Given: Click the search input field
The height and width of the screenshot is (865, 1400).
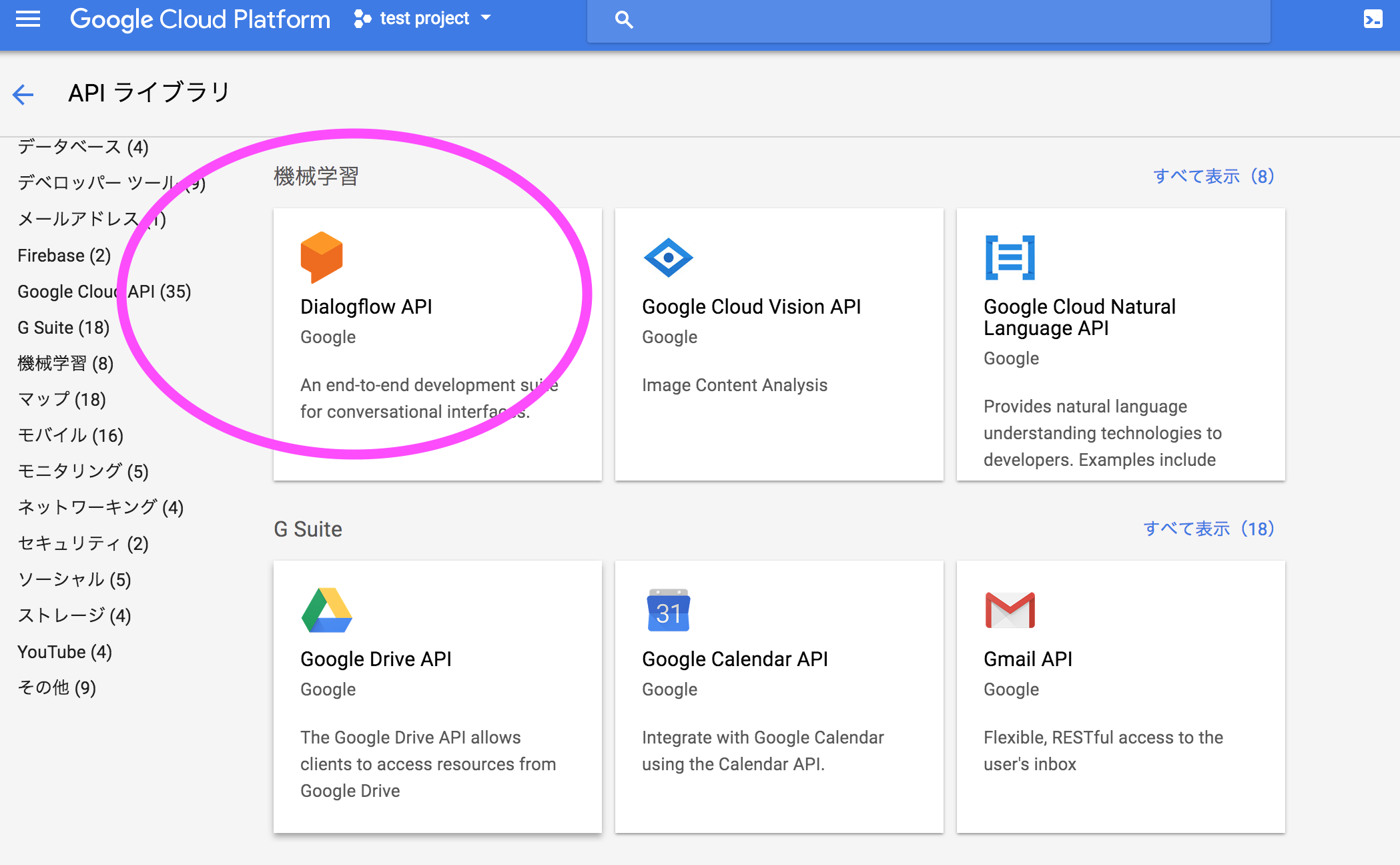Looking at the screenshot, I should pyautogui.click(x=867, y=19).
